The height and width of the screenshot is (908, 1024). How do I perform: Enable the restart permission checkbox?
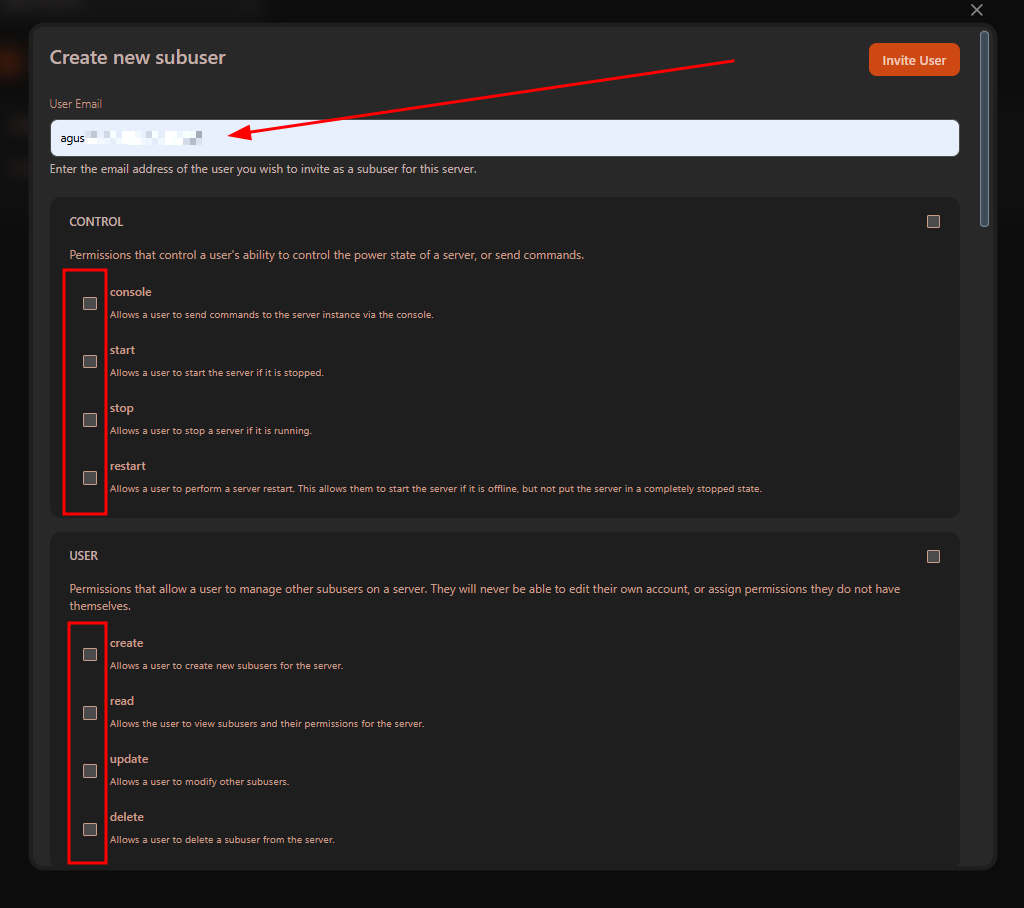click(90, 478)
